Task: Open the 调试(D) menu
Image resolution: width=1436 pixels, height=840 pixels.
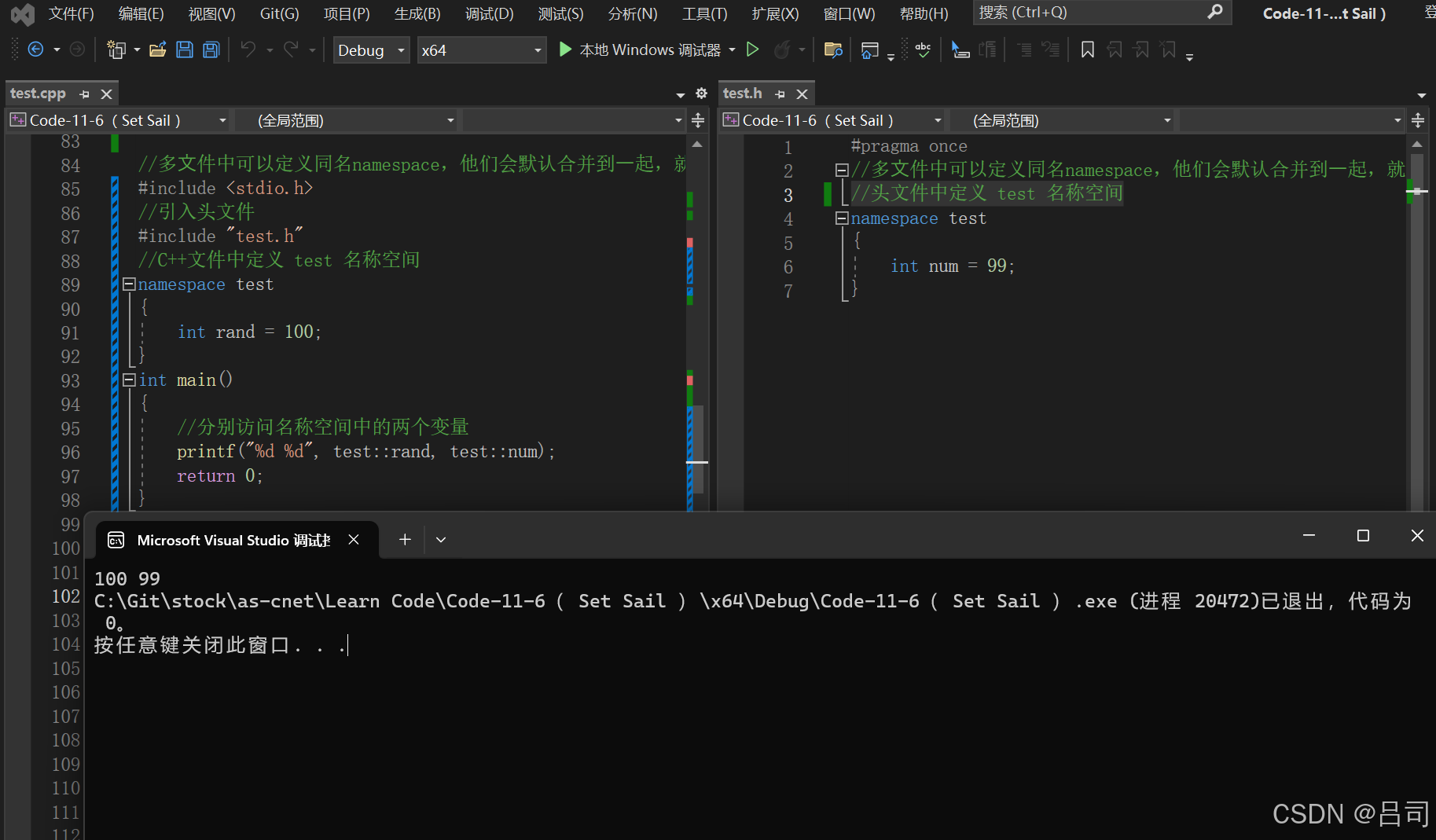Action: click(x=489, y=13)
